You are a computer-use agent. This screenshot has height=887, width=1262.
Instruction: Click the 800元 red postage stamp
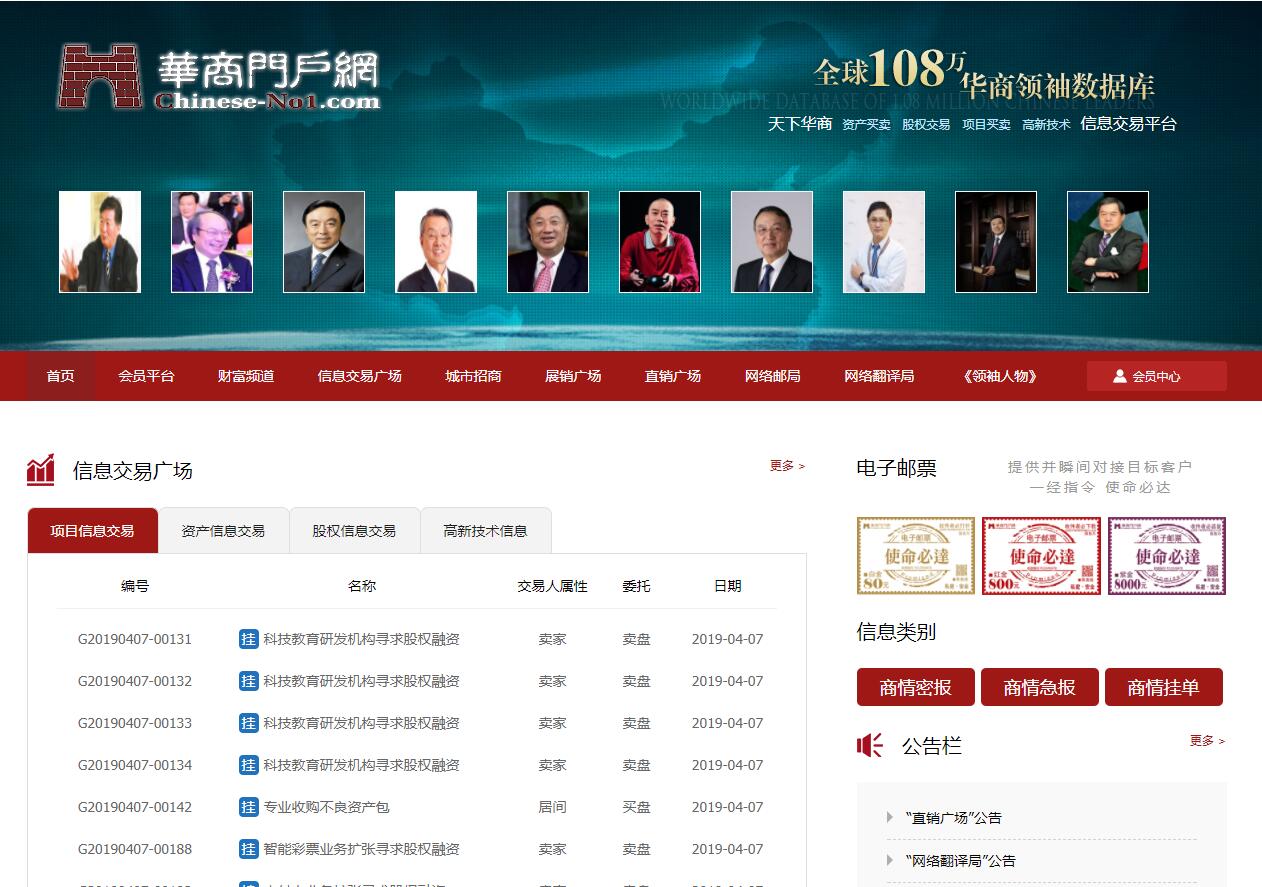tap(1041, 556)
